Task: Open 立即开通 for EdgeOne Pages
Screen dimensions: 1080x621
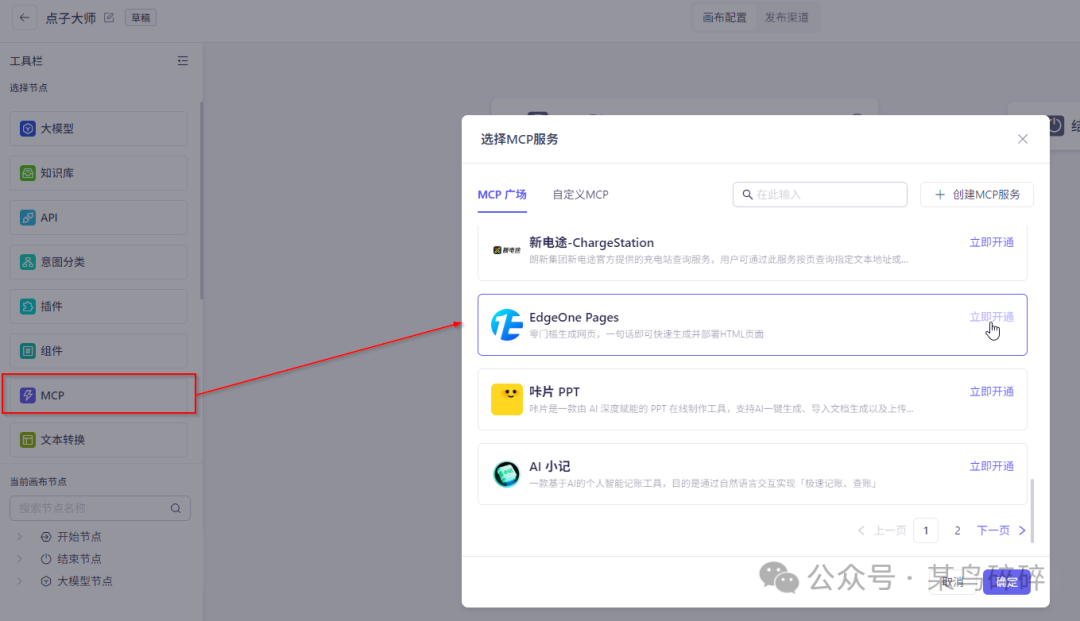Action: coord(991,315)
